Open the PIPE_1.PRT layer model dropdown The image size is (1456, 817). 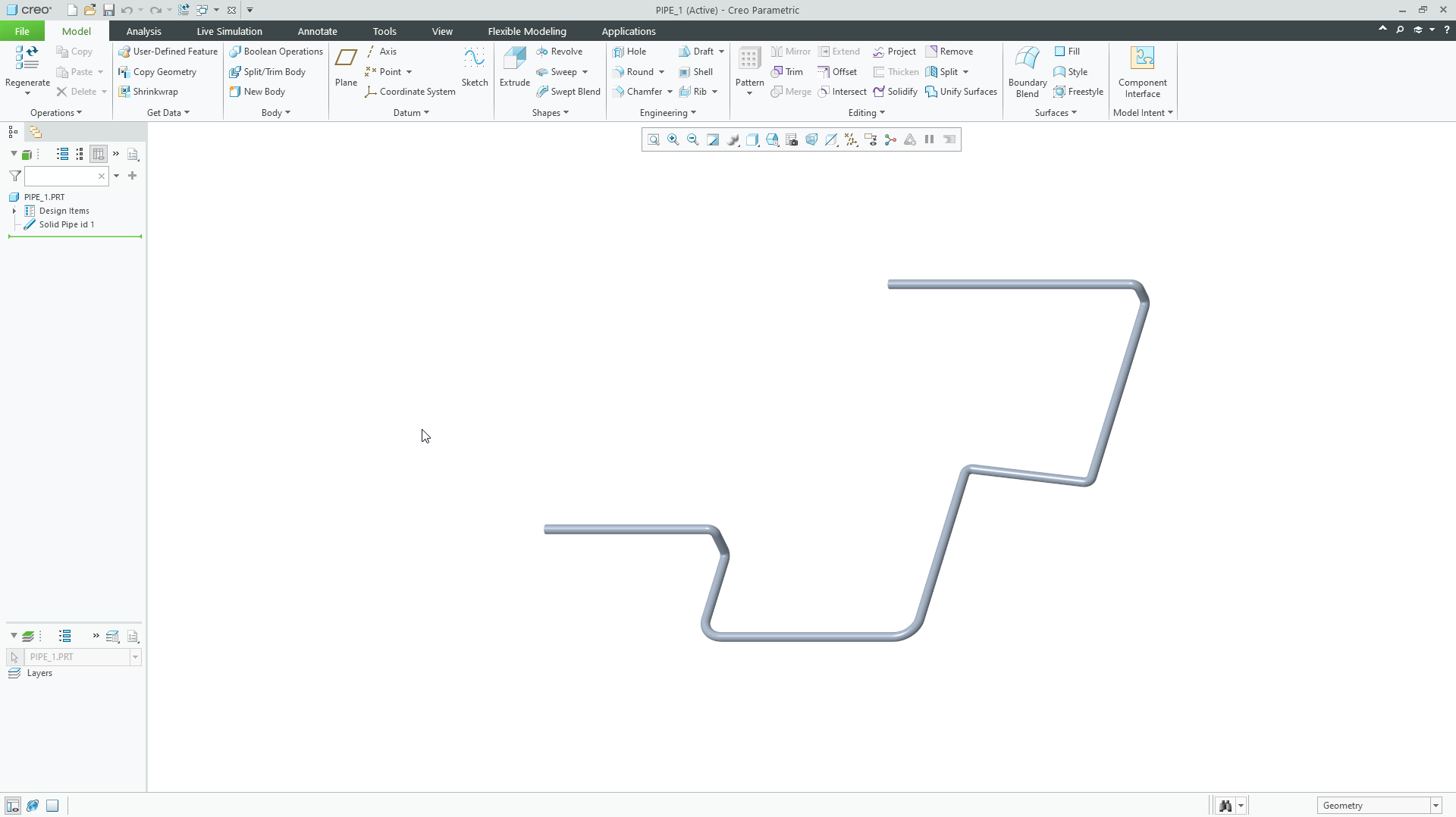click(x=136, y=657)
